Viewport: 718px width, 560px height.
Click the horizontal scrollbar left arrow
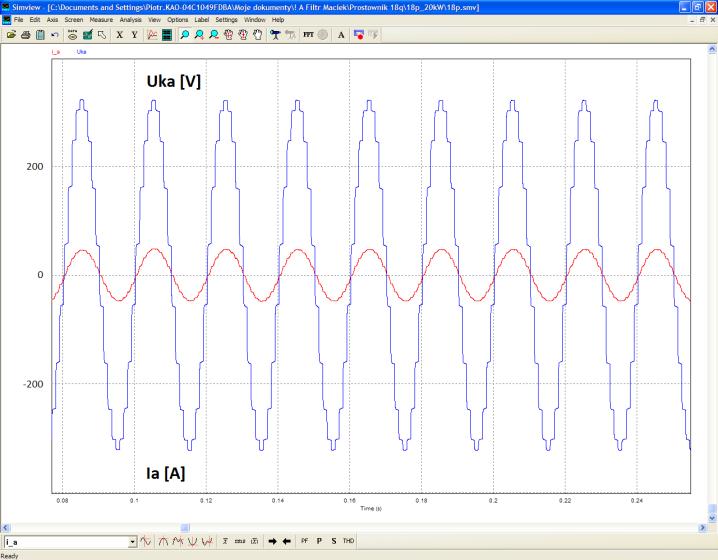[x=5, y=528]
